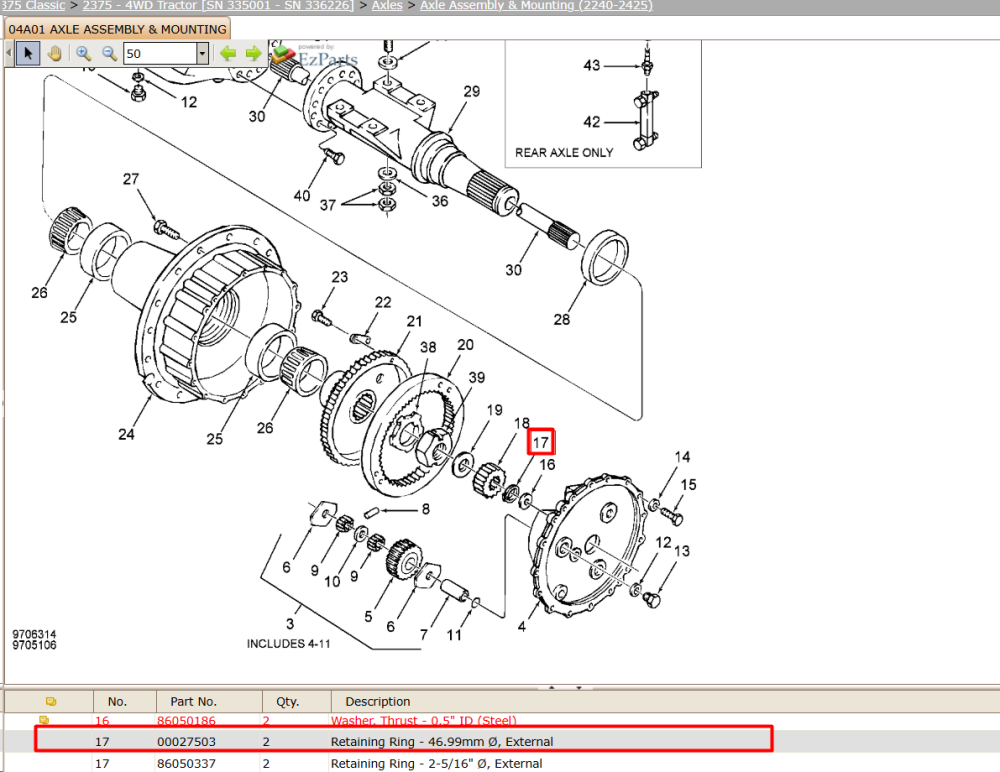Click callout 4 near the cover plate

[522, 626]
